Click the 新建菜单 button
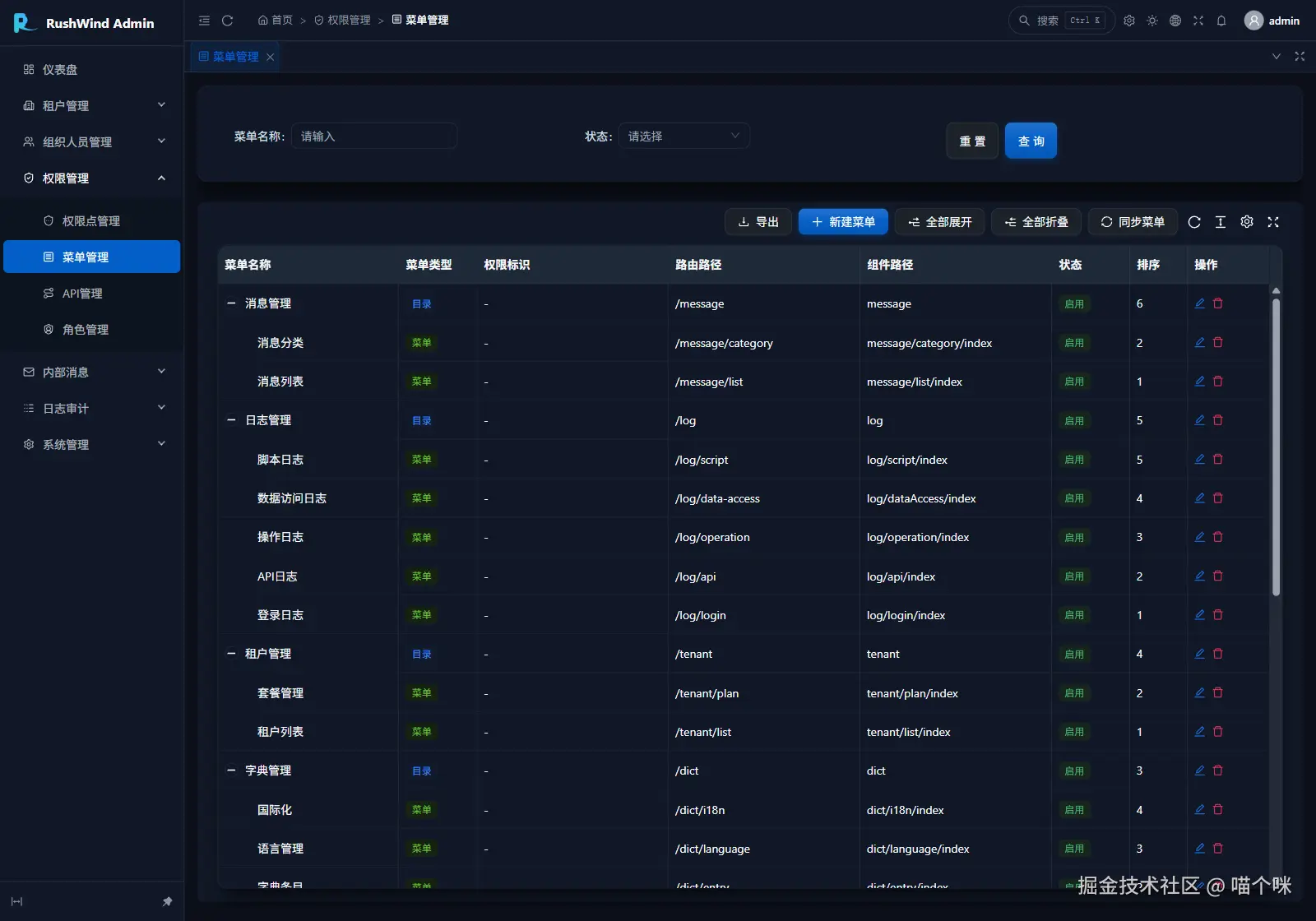This screenshot has height=921, width=1316. 843,222
